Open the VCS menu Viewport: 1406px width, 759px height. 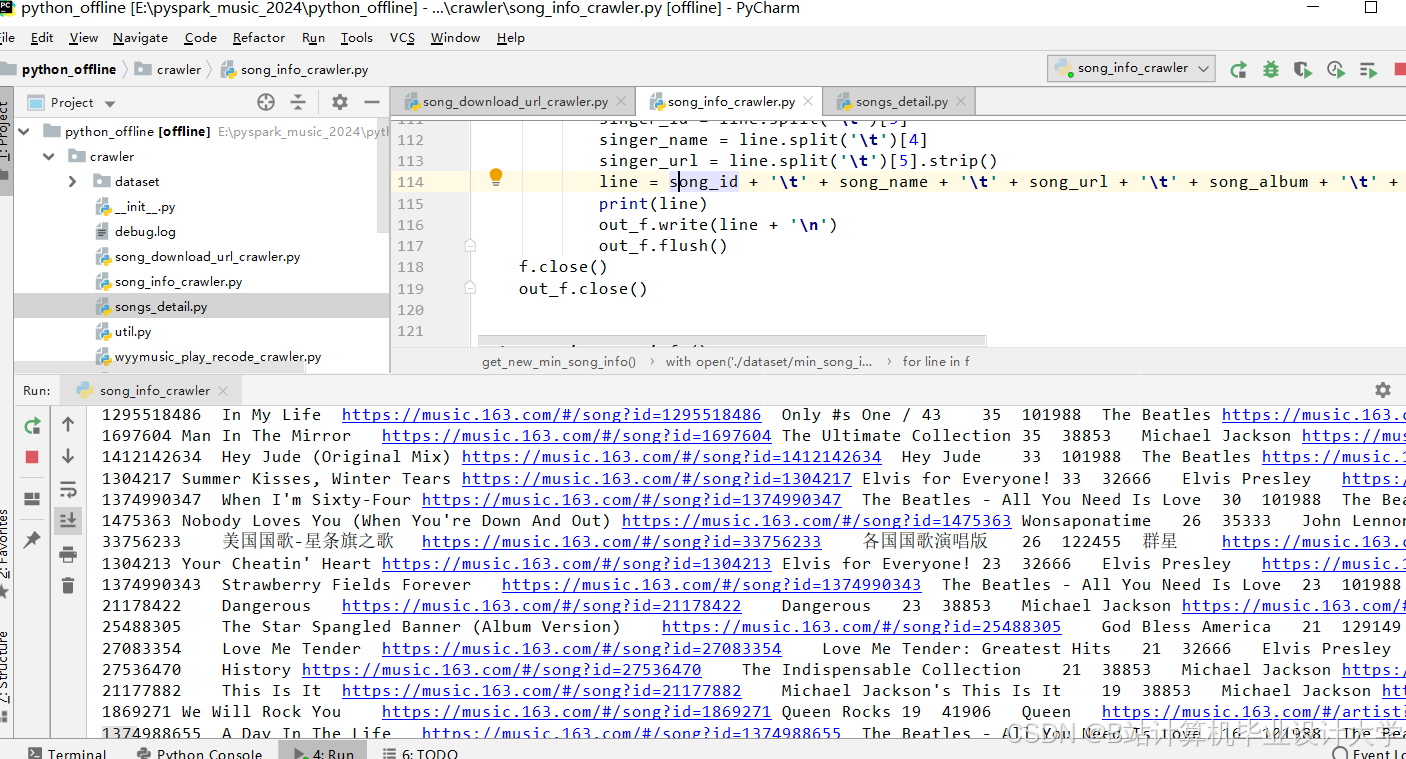click(x=401, y=37)
